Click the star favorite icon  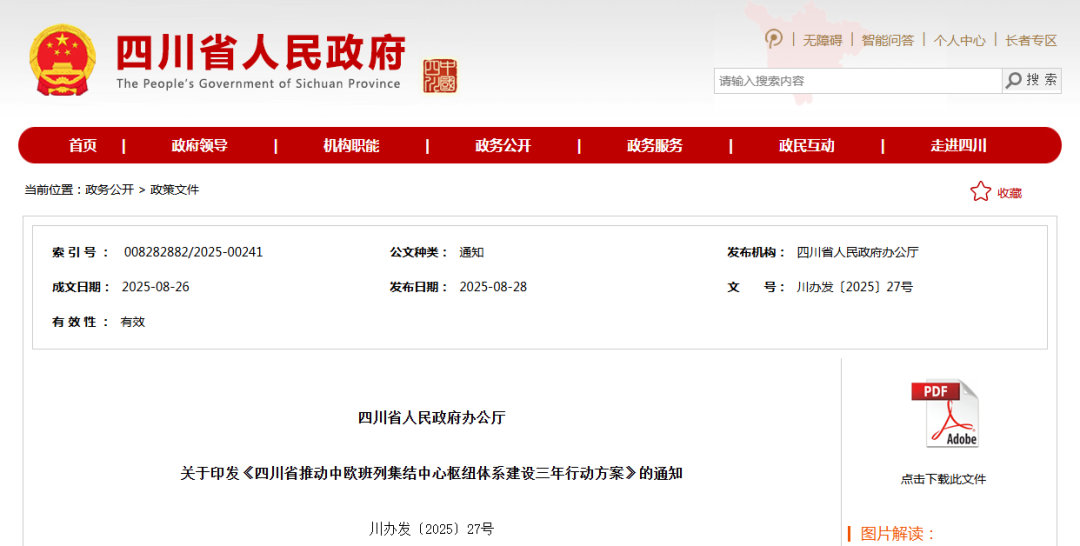[x=980, y=192]
